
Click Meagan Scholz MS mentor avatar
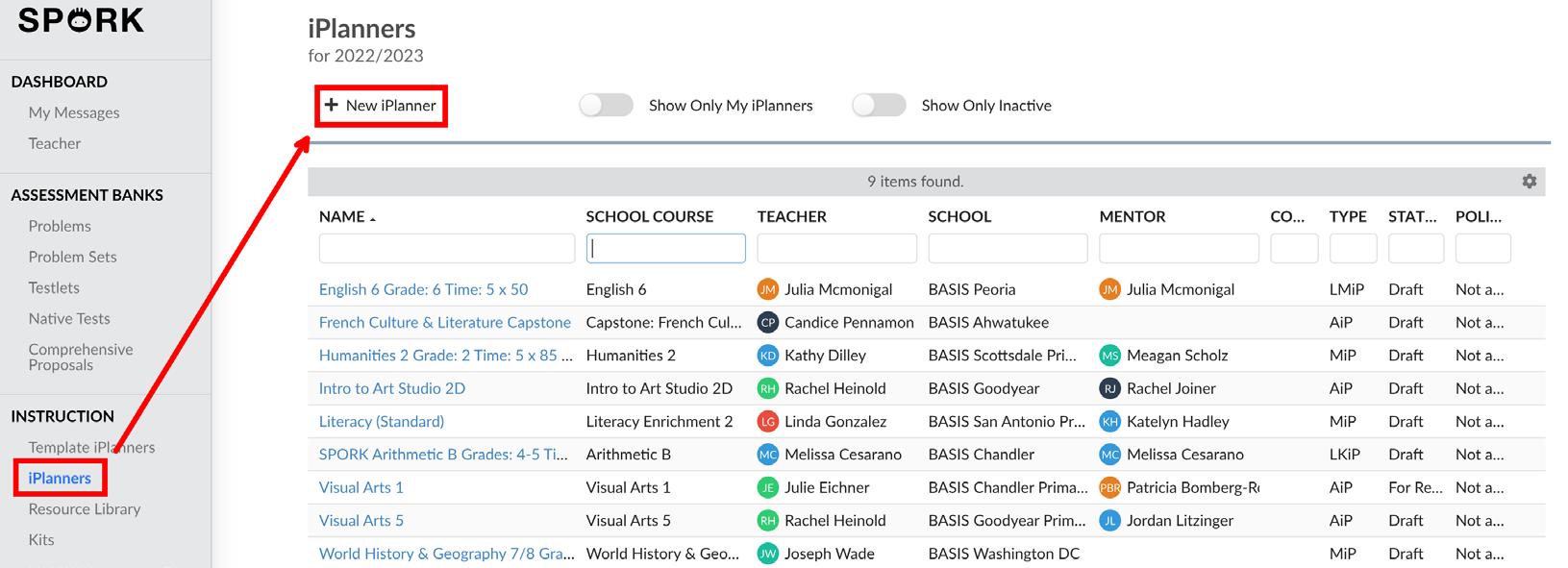pyautogui.click(x=1109, y=356)
